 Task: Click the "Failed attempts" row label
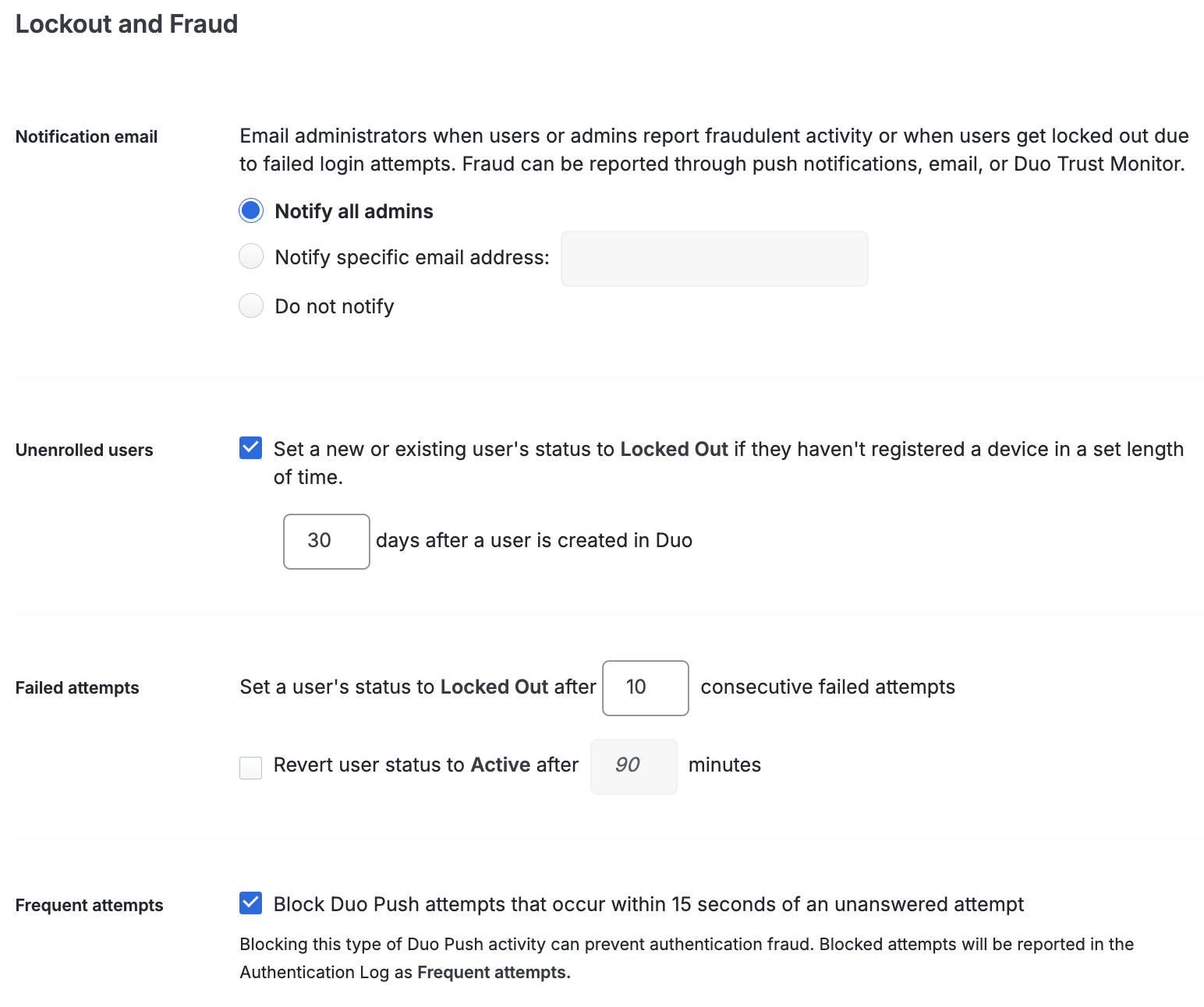click(x=76, y=687)
